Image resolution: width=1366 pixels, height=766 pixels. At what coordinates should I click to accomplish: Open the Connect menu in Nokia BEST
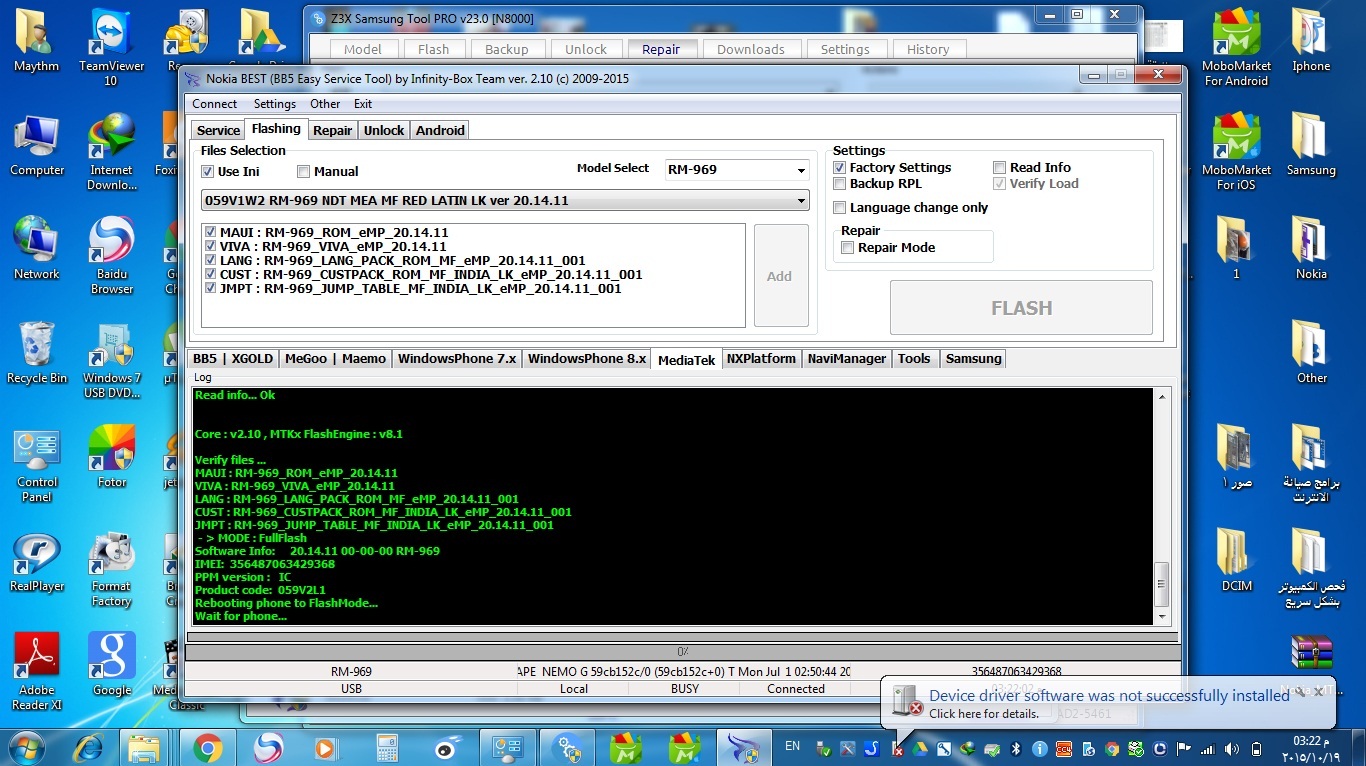[x=215, y=104]
